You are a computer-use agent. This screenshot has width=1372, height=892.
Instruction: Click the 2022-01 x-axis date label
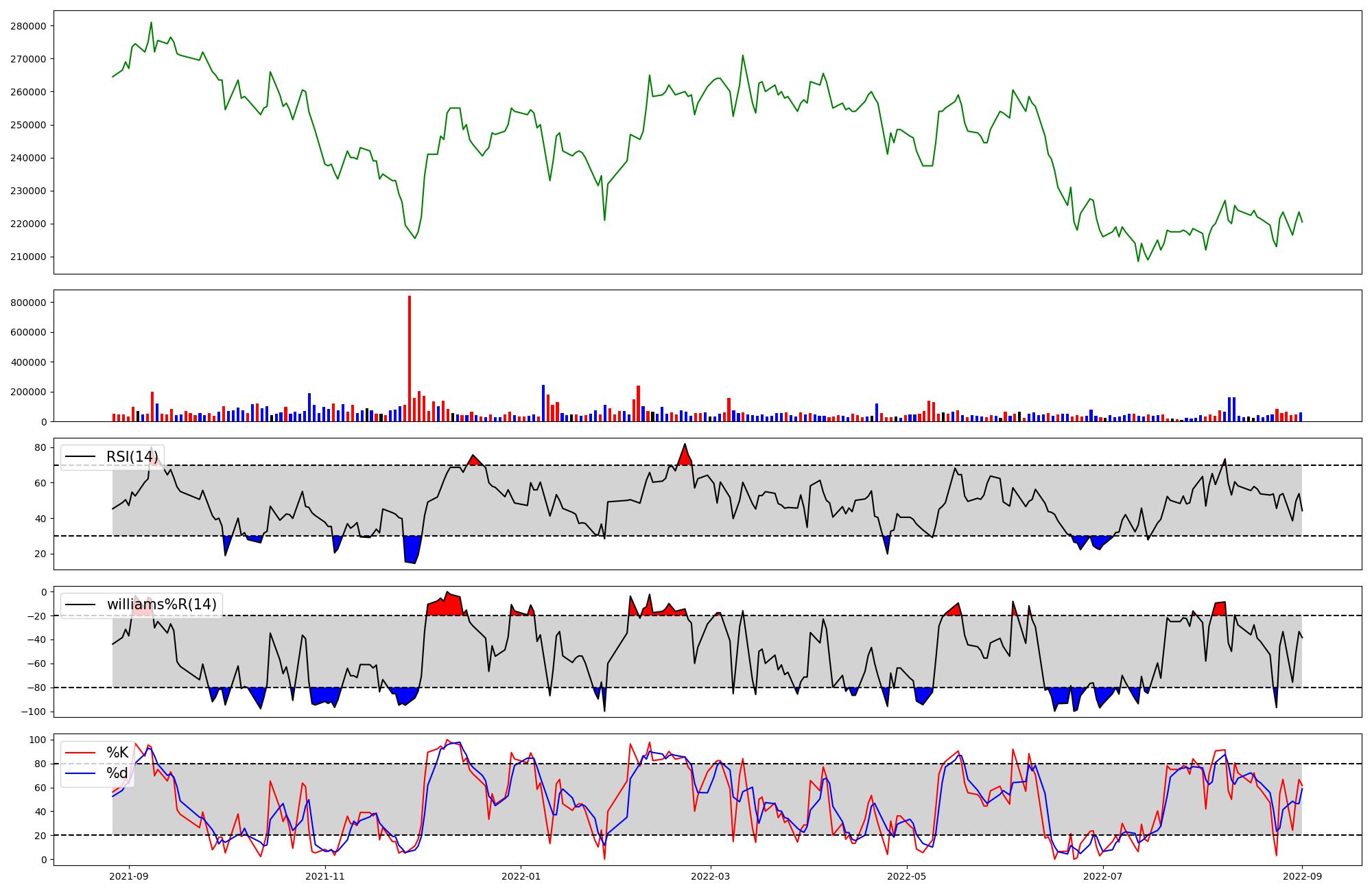(521, 876)
